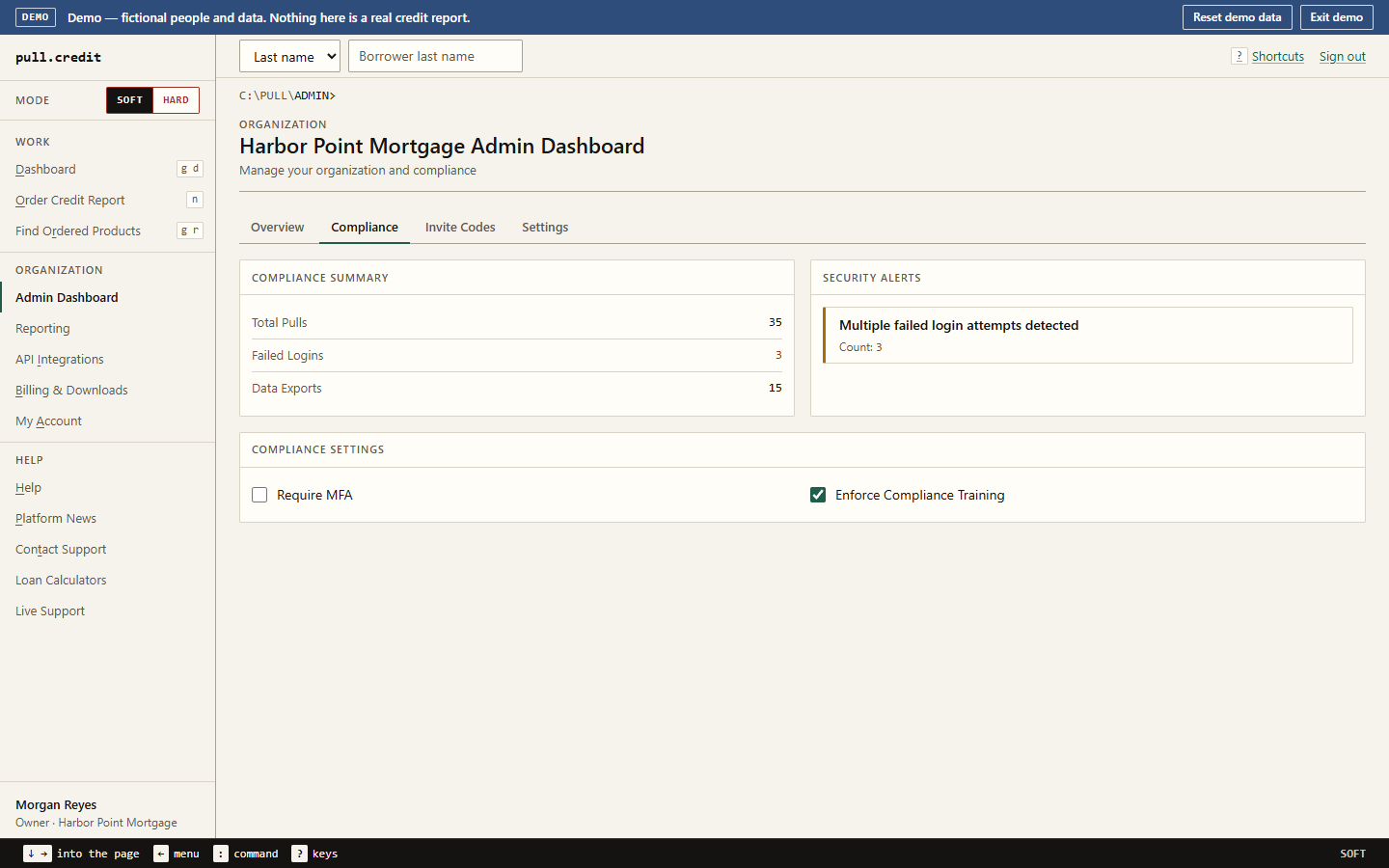1389x868 pixels.
Task: Sign out of the account
Action: tap(1343, 57)
